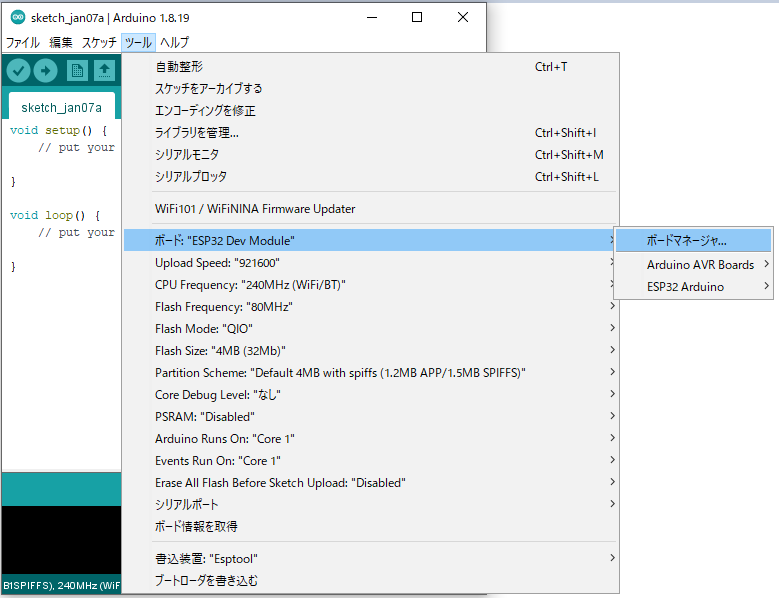This screenshot has width=779, height=598.
Task: Click status bar text "240MHz (WiF"
Action: pyautogui.click(x=88, y=585)
